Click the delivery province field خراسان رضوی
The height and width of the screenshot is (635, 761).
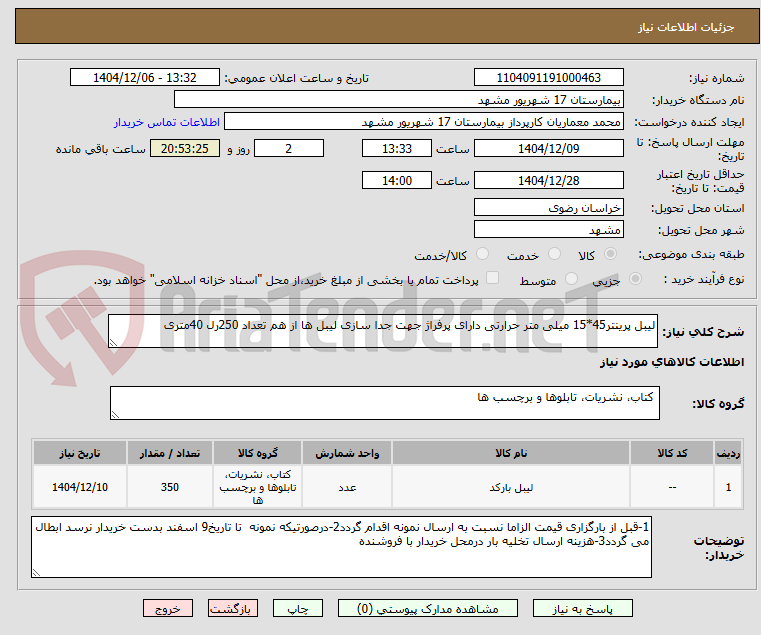click(x=548, y=207)
